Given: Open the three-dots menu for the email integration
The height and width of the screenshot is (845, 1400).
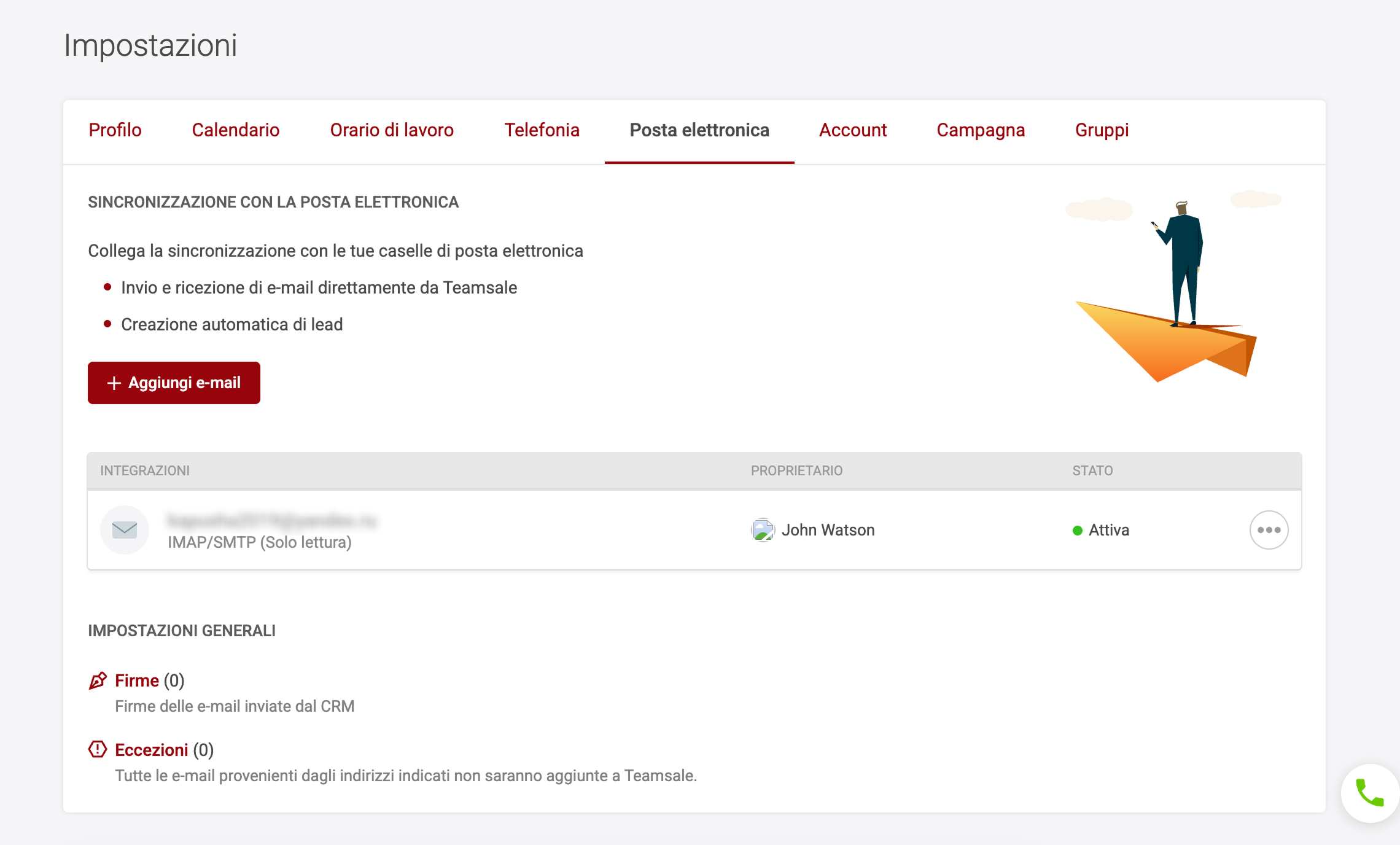Looking at the screenshot, I should (x=1268, y=530).
